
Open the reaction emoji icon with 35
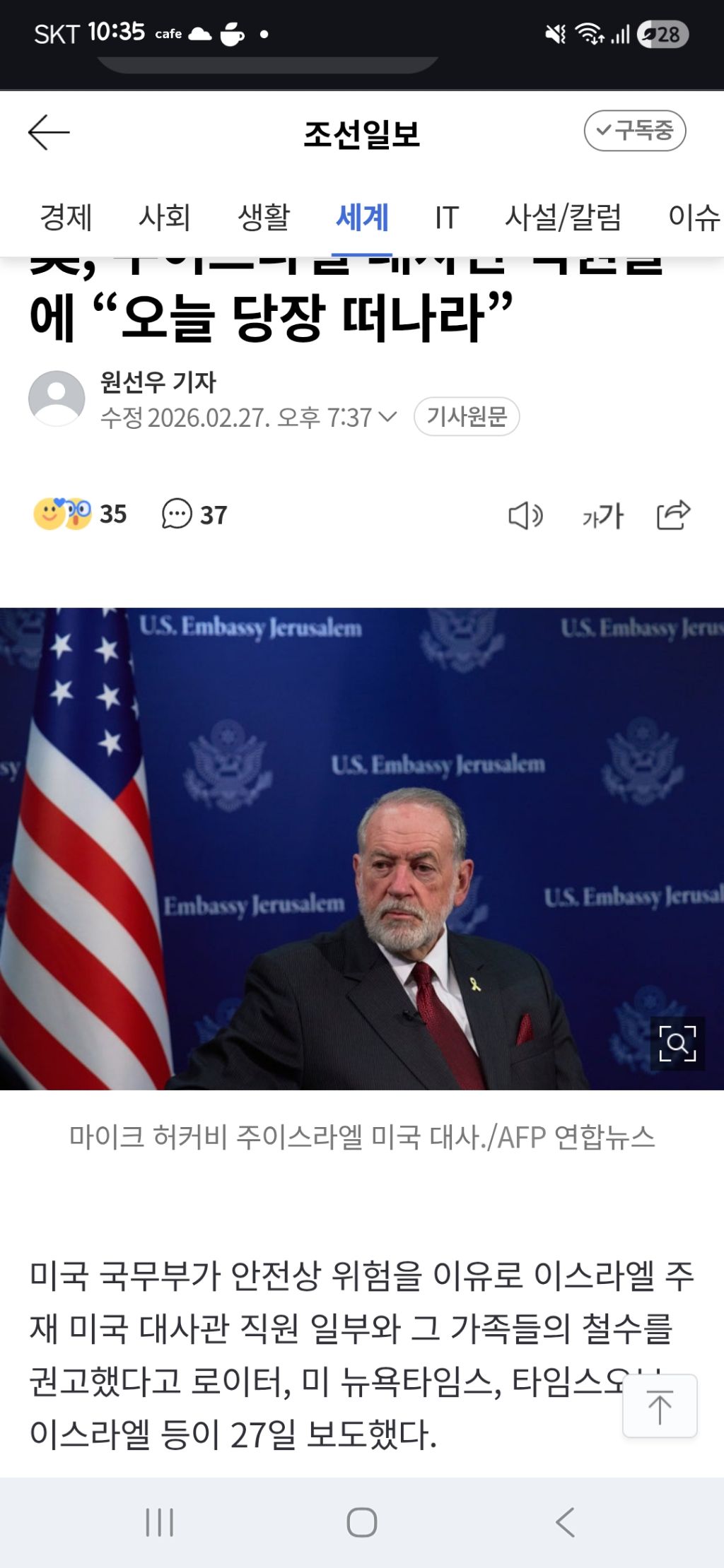click(63, 514)
